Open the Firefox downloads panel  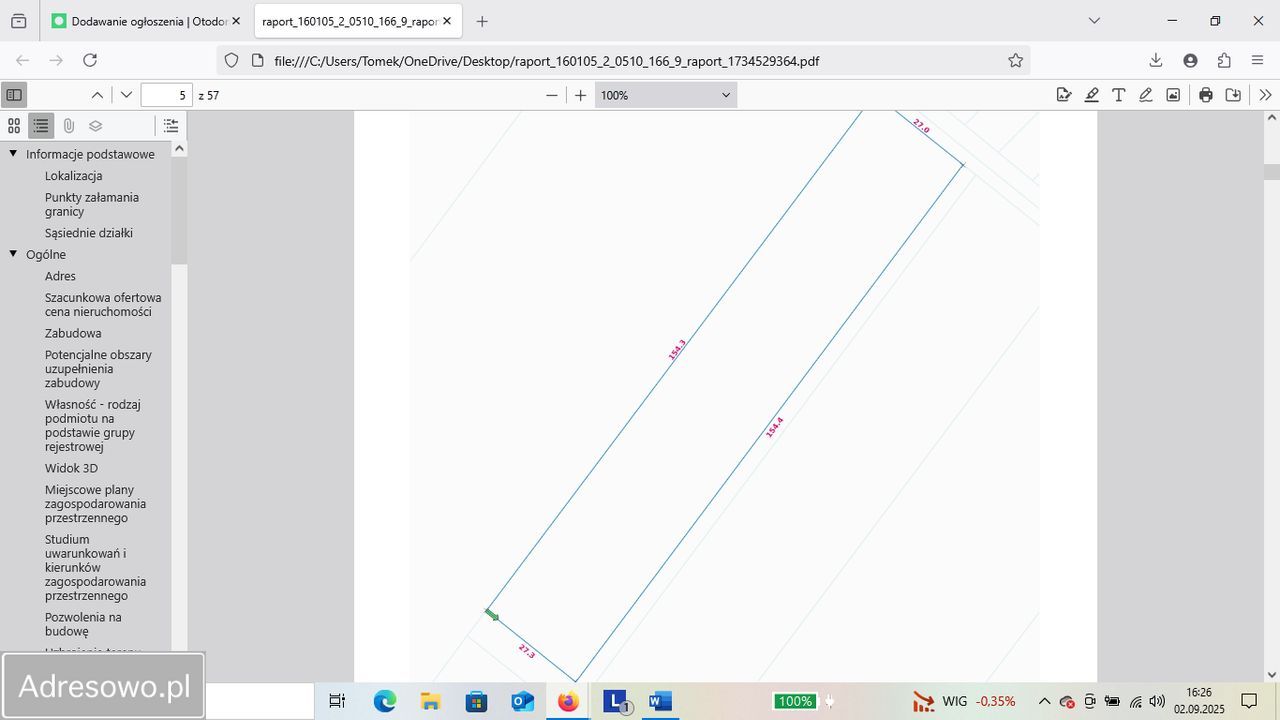[x=1156, y=60]
